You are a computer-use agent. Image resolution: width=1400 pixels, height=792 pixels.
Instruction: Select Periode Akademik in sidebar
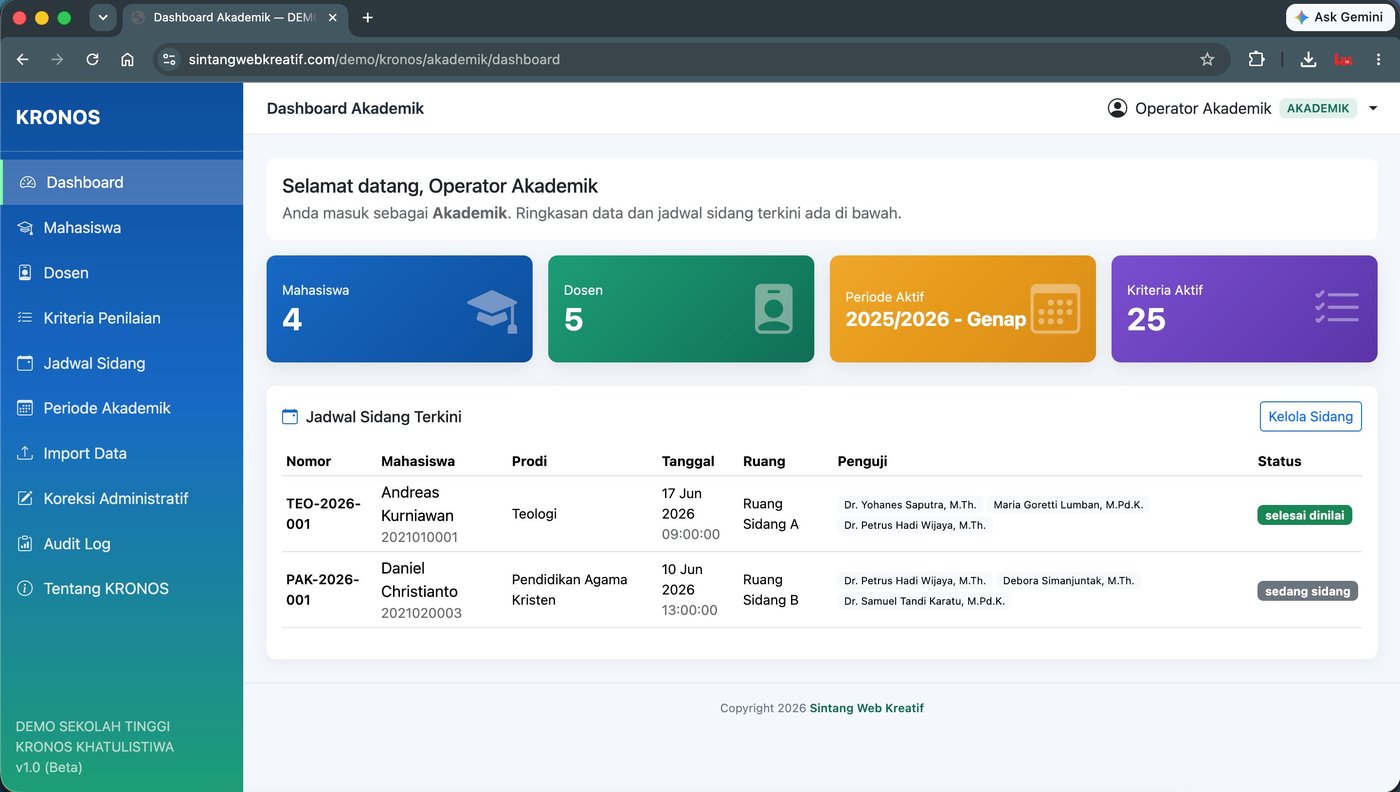121,408
